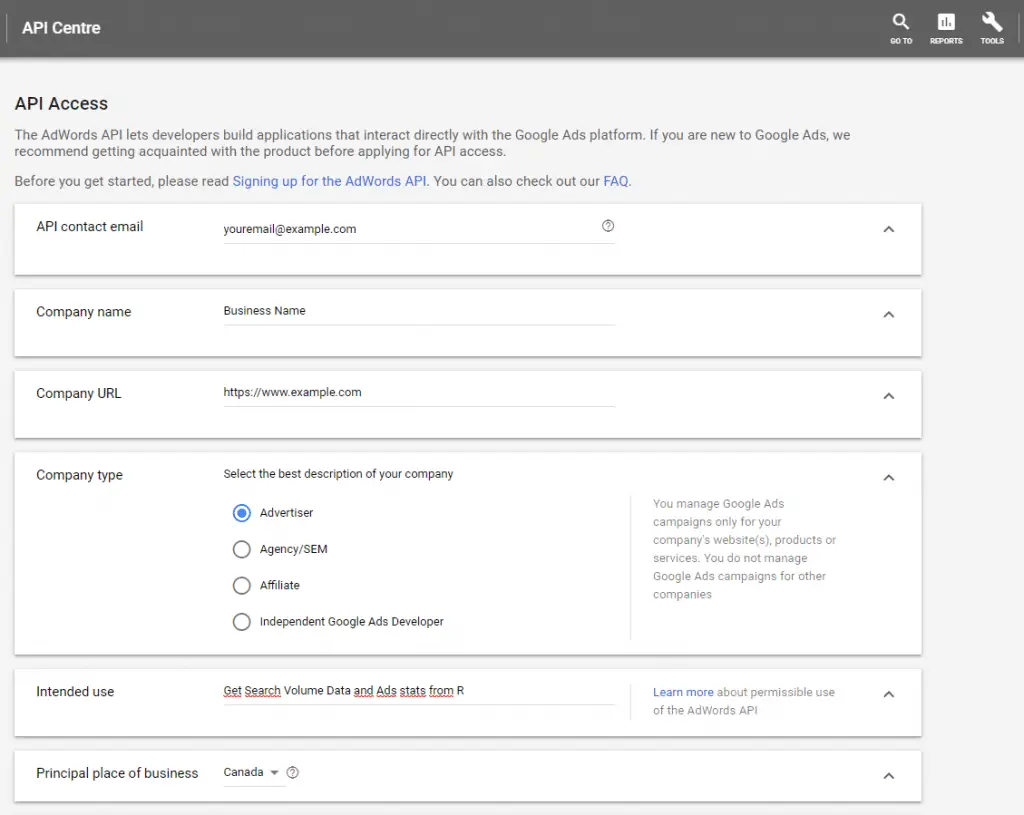Edit the Company URL field

pos(419,393)
